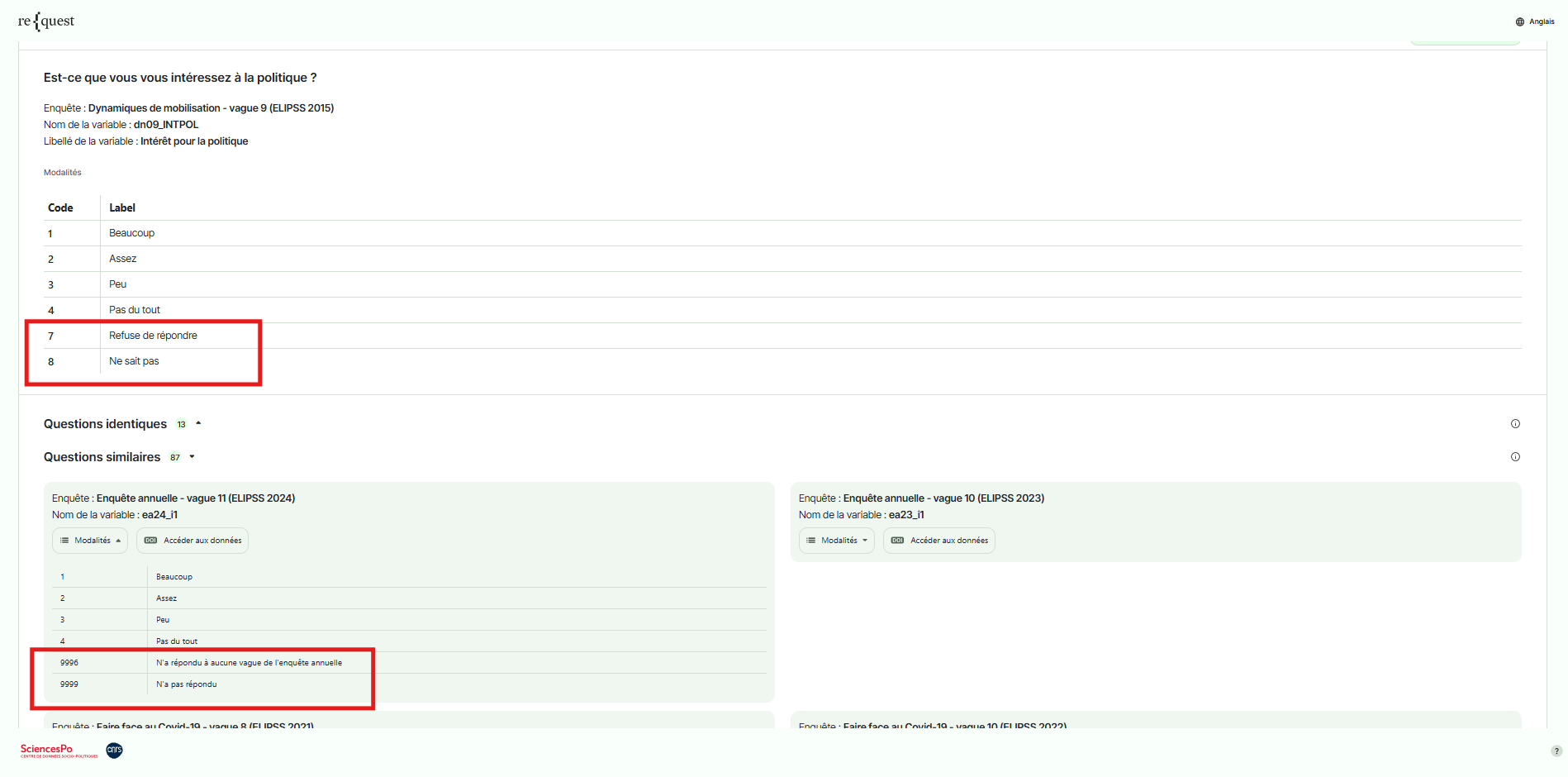Click DDI icon on ea24_i1 card
The image size is (1568, 777).
pos(150,541)
